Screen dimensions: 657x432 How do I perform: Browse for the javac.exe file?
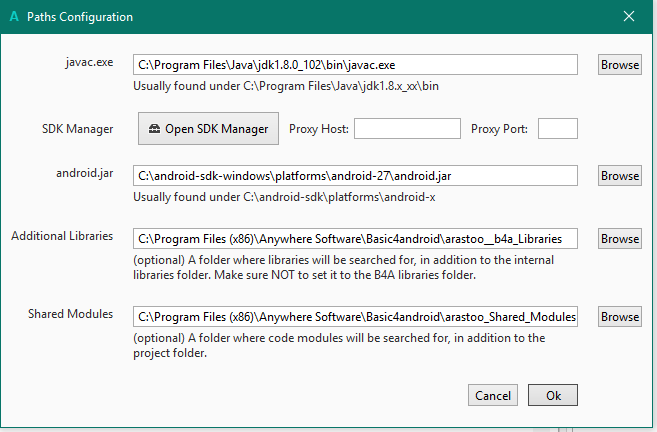(619, 64)
